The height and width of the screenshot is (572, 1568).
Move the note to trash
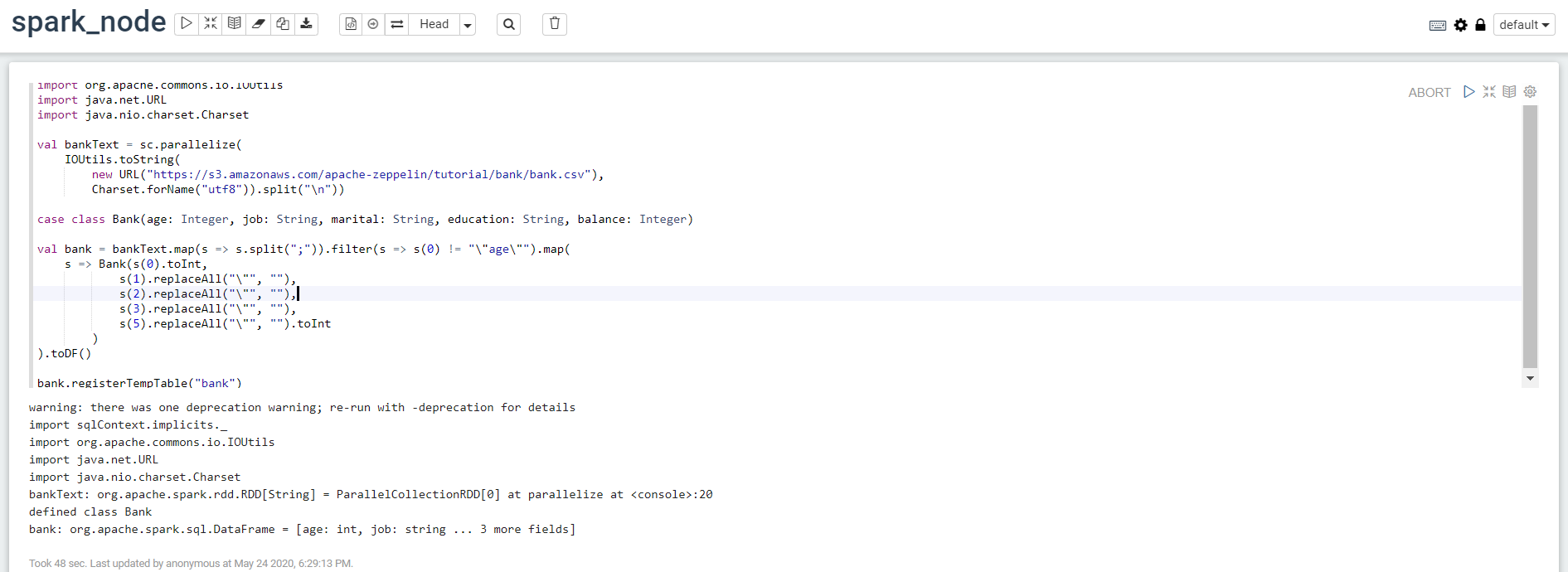555,24
